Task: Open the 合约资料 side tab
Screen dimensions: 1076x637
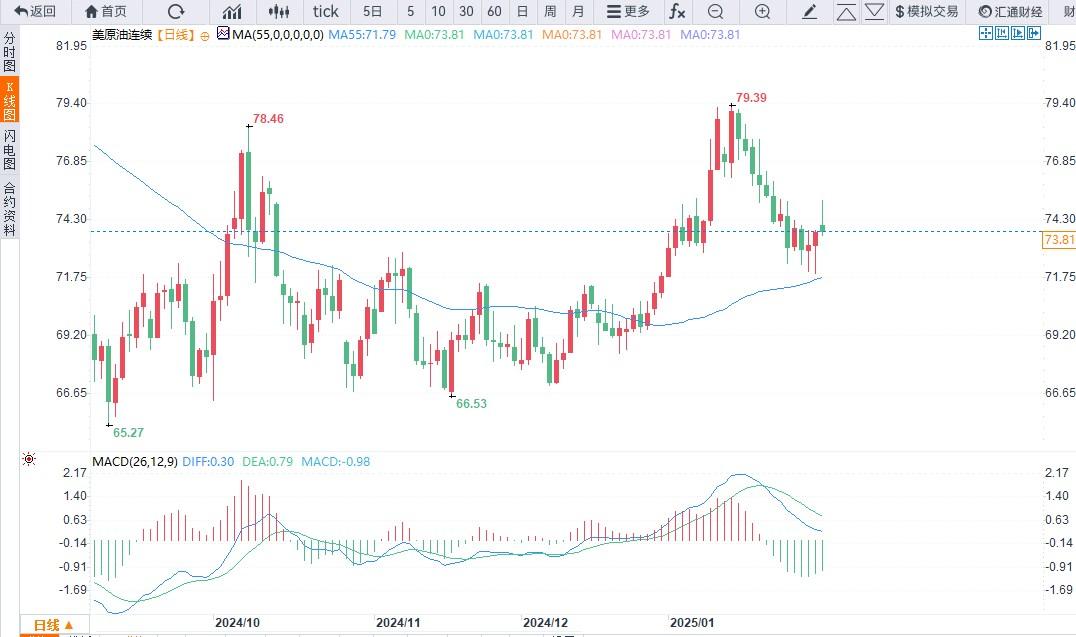Action: pyautogui.click(x=9, y=208)
